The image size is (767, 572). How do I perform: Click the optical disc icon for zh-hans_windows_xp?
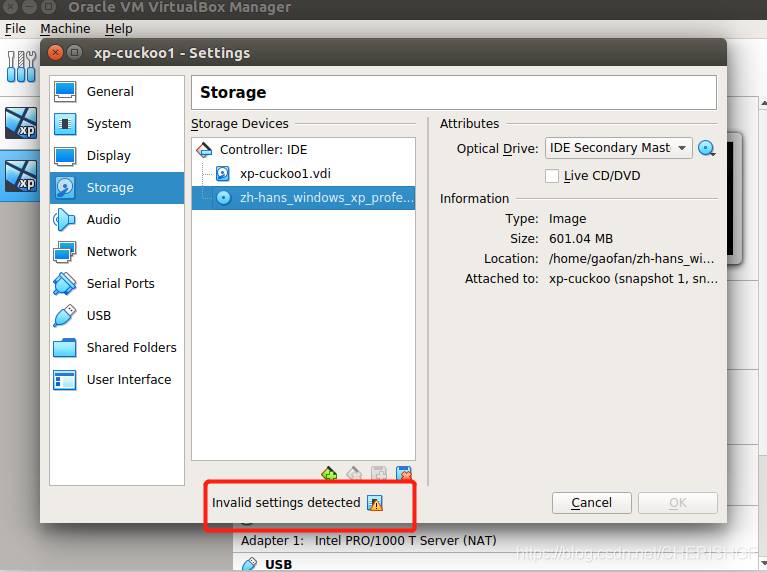(224, 198)
